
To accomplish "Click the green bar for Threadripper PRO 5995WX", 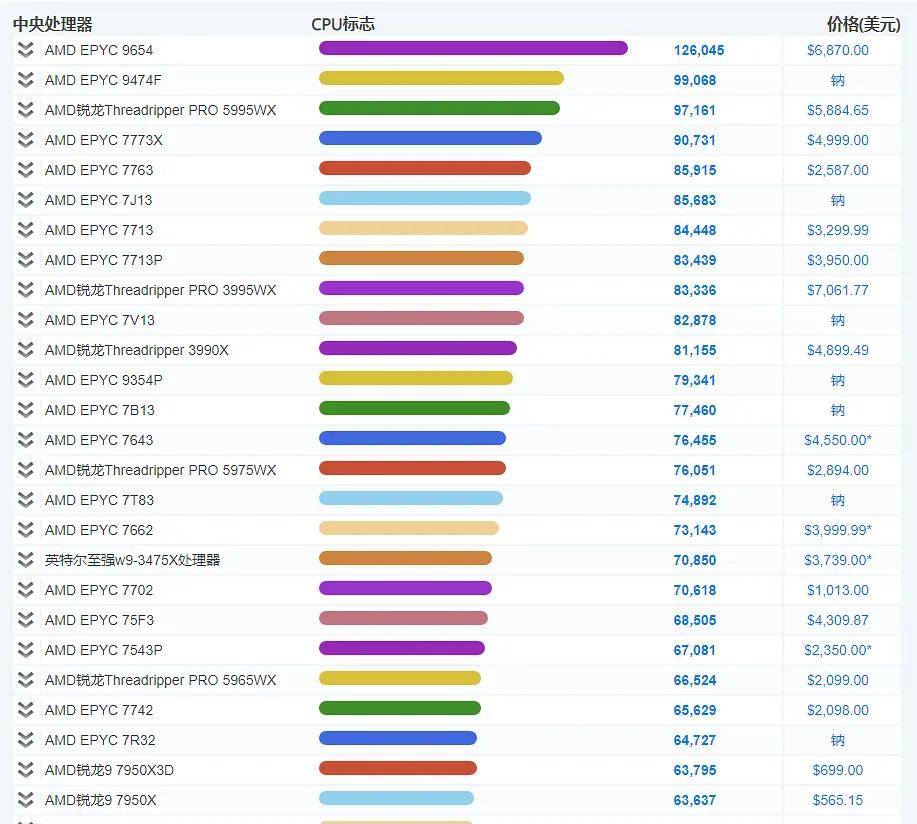I will click(x=439, y=108).
